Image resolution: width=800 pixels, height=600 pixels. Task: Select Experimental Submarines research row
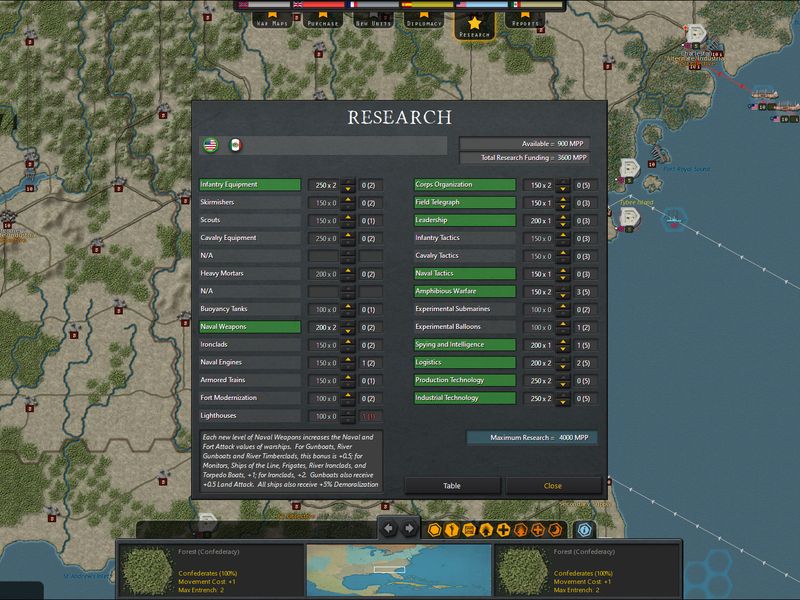tap(465, 309)
